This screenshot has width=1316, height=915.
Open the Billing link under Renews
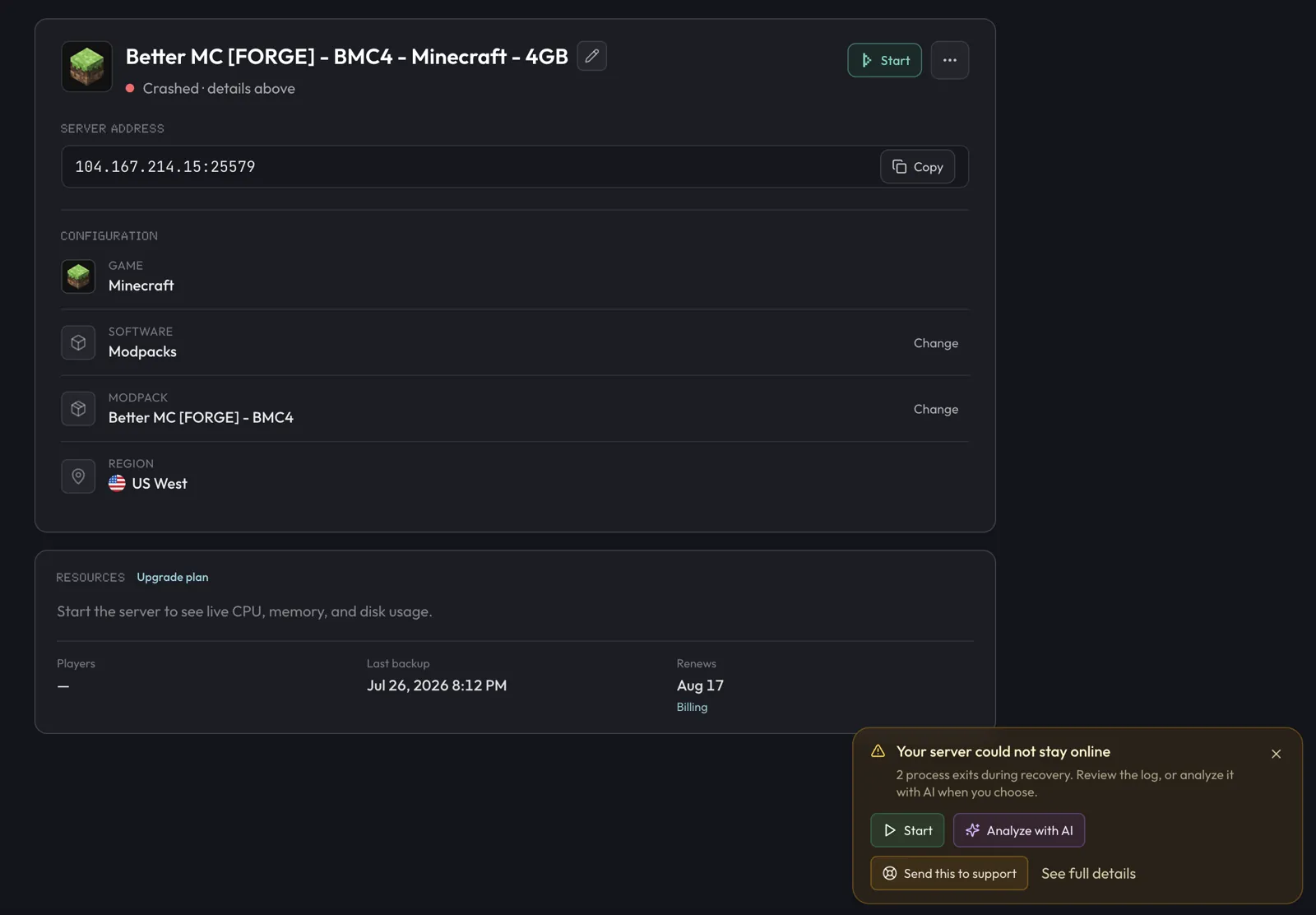(x=692, y=707)
